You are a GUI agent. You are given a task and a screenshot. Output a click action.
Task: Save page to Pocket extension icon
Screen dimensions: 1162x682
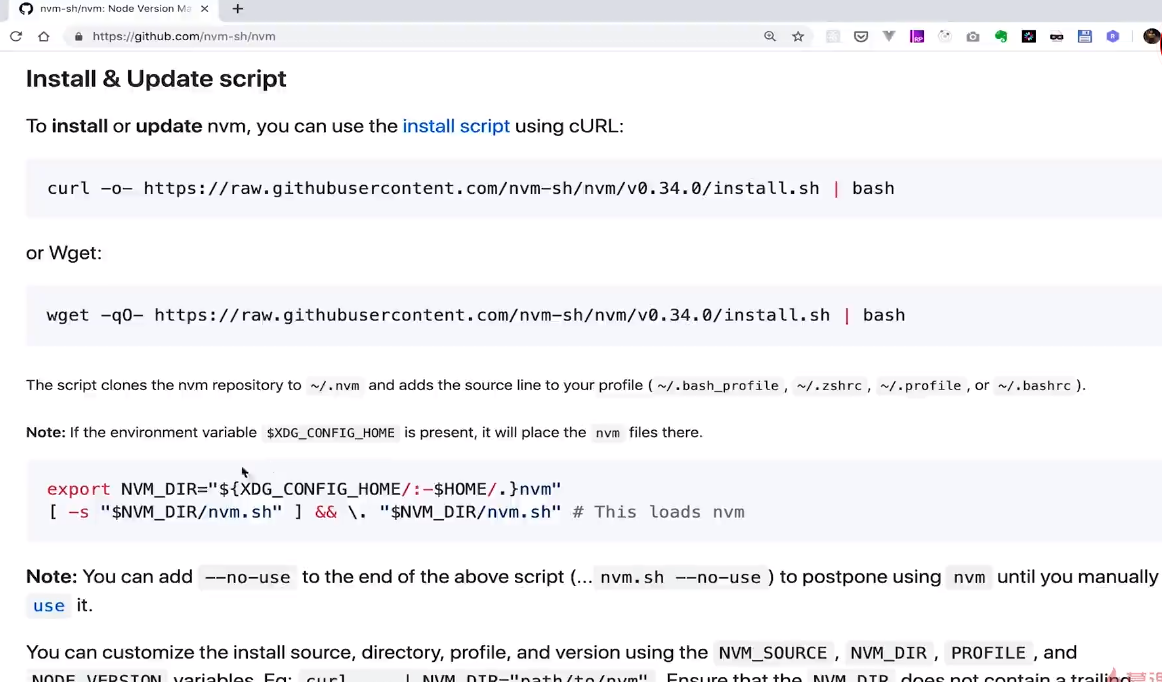tap(861, 36)
